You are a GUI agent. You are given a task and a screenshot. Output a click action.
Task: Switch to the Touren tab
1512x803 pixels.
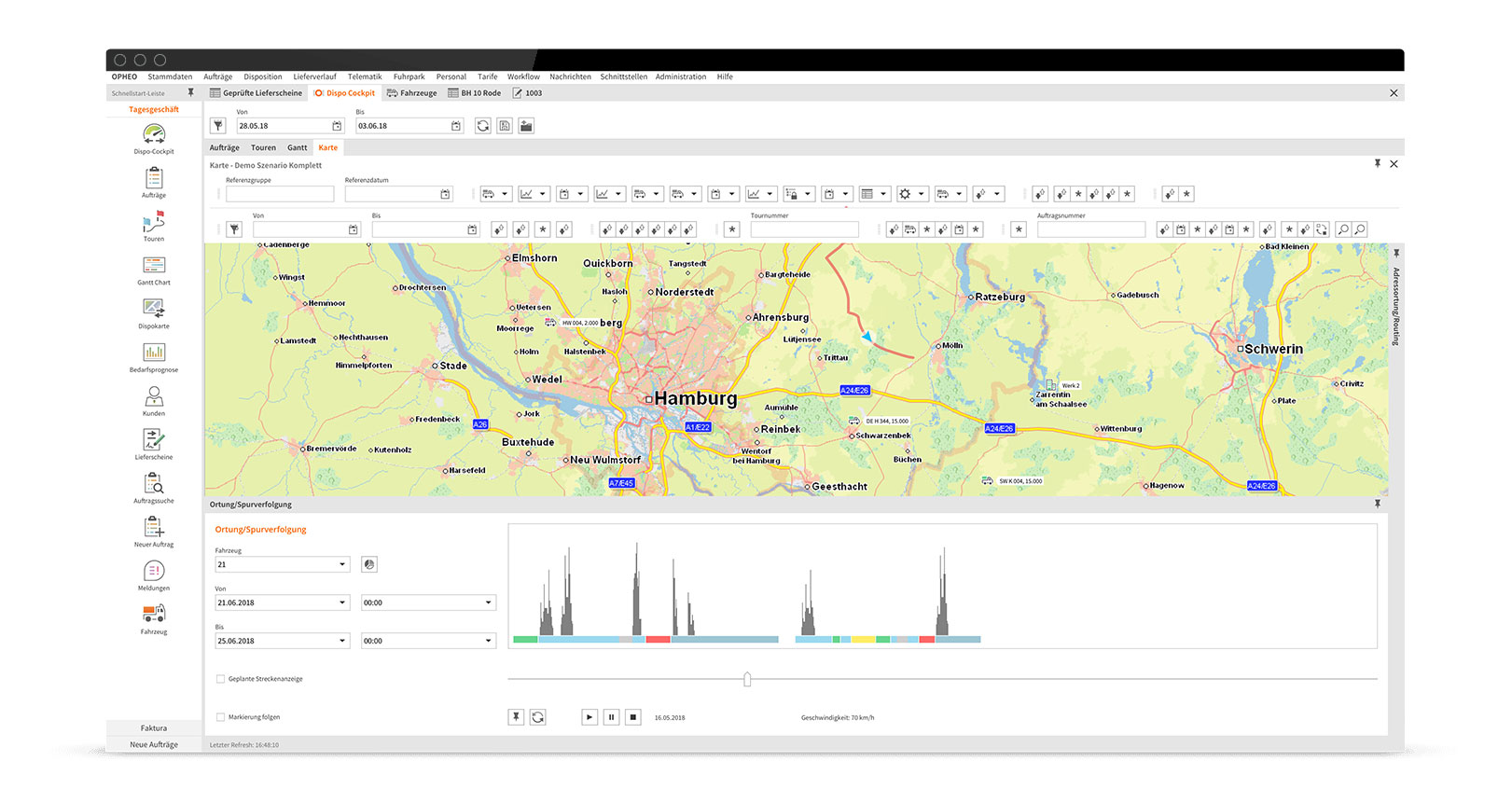click(263, 147)
